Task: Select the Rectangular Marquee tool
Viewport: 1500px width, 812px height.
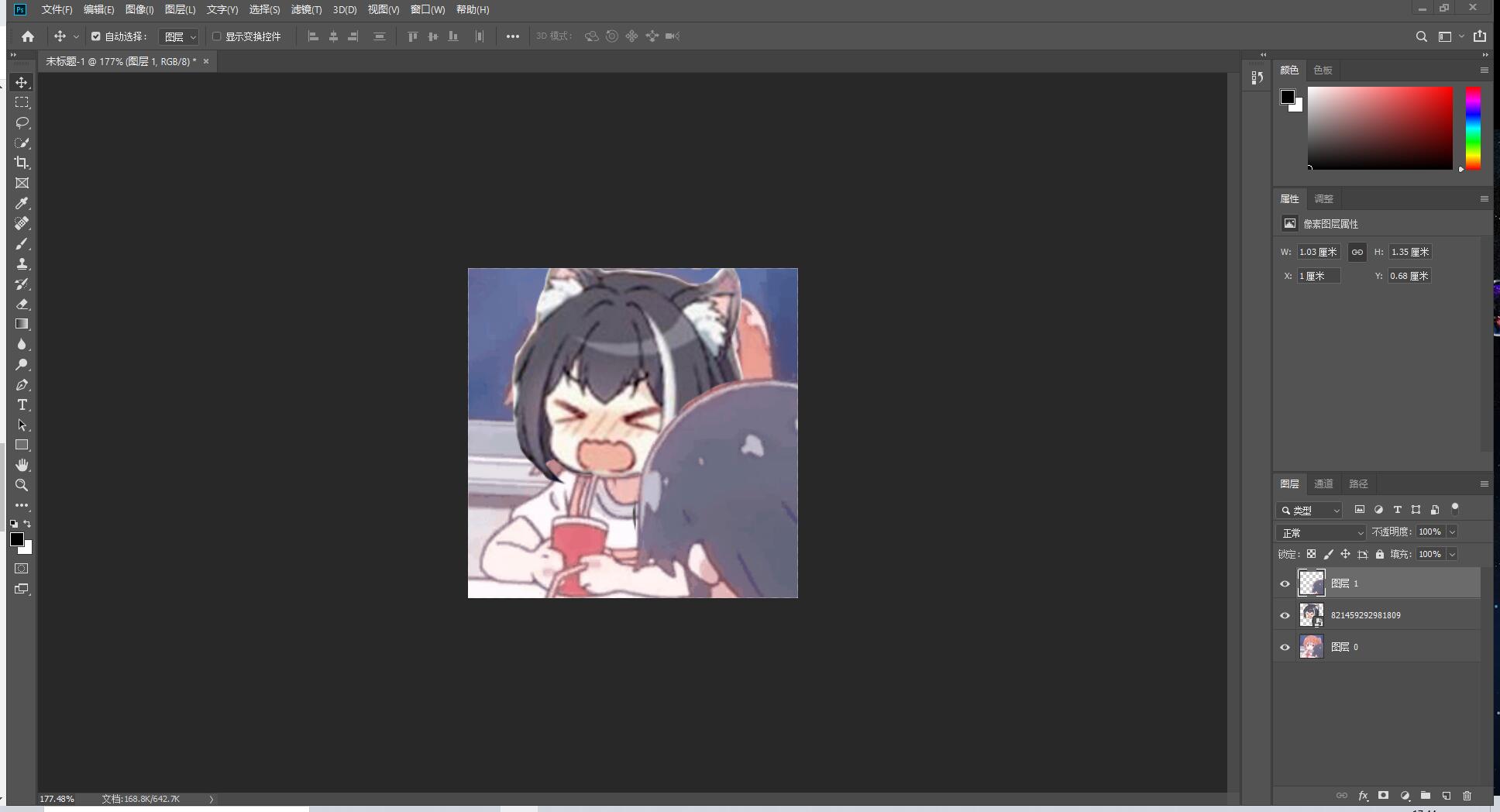Action: (x=22, y=102)
